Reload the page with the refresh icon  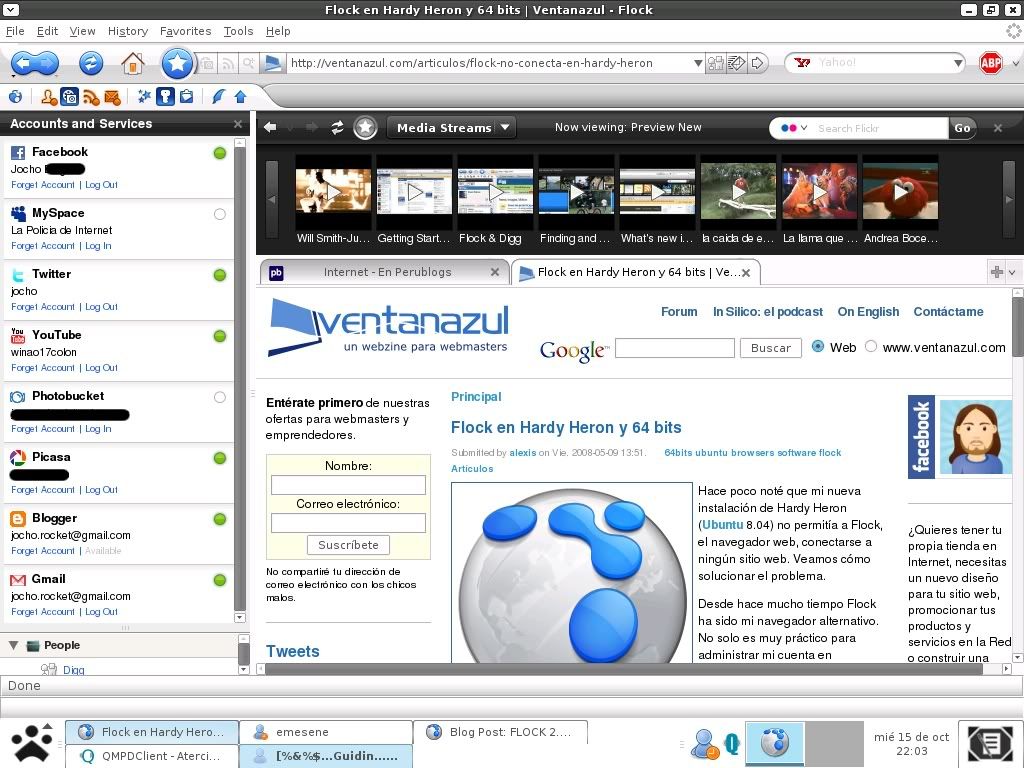pos(91,63)
